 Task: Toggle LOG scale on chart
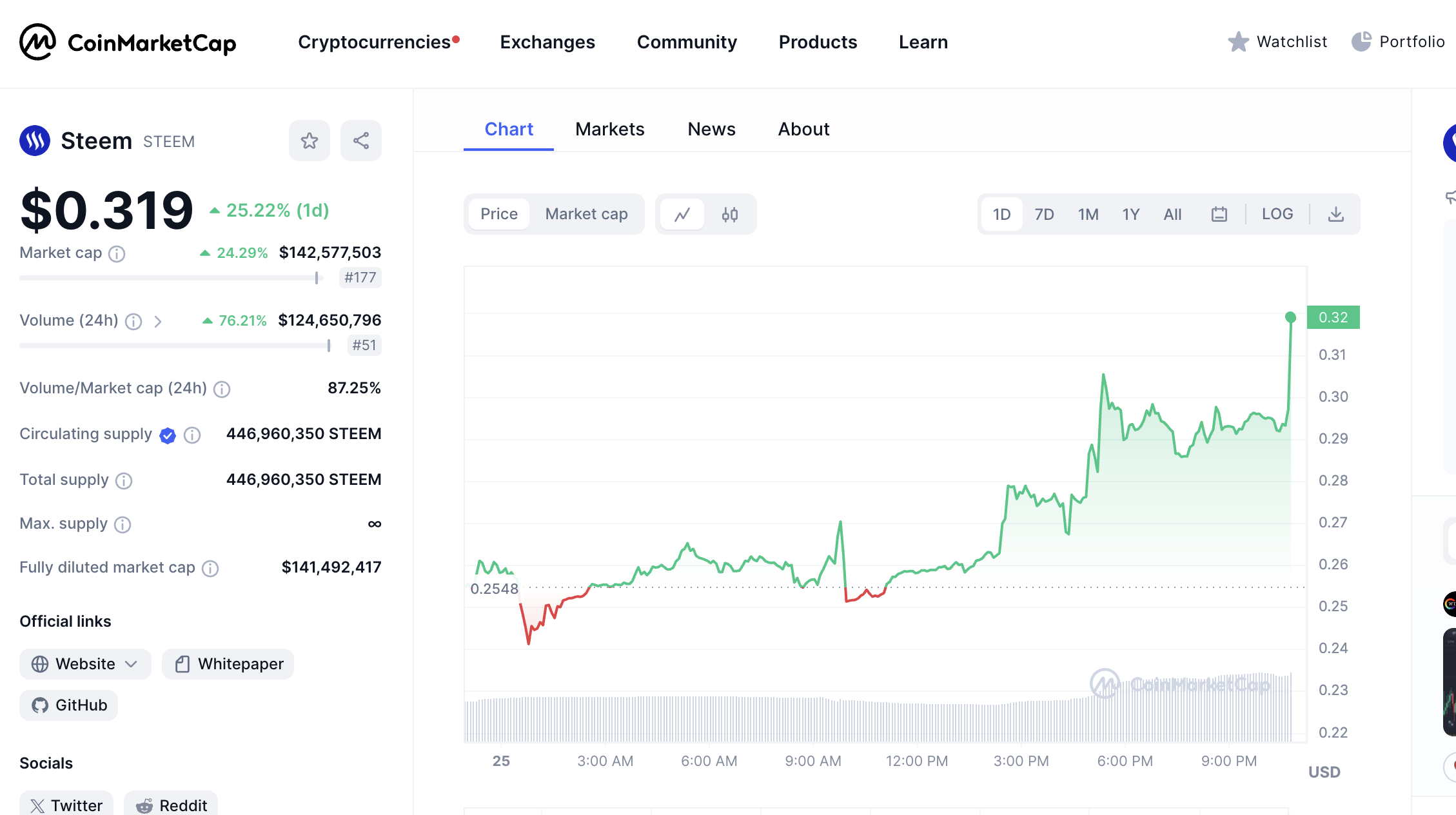coord(1277,214)
